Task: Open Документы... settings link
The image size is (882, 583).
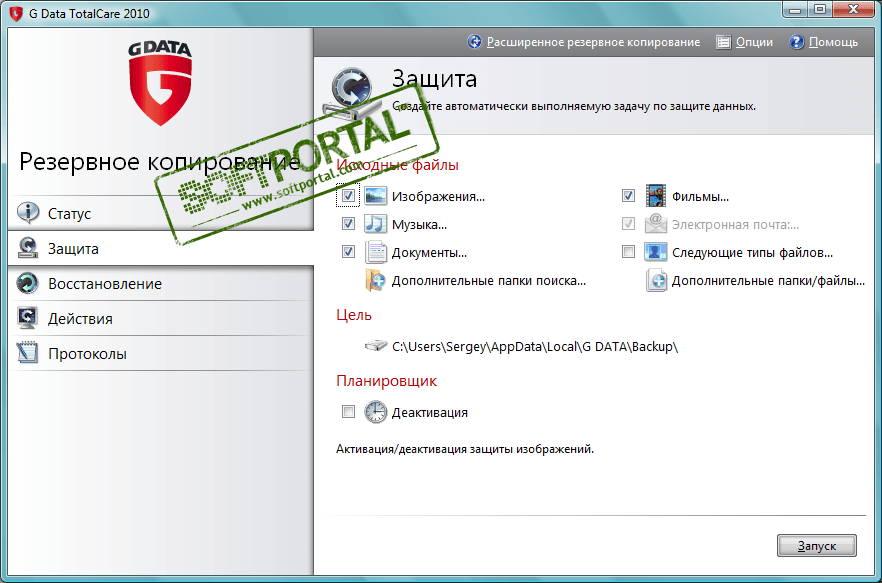Action: (x=429, y=253)
